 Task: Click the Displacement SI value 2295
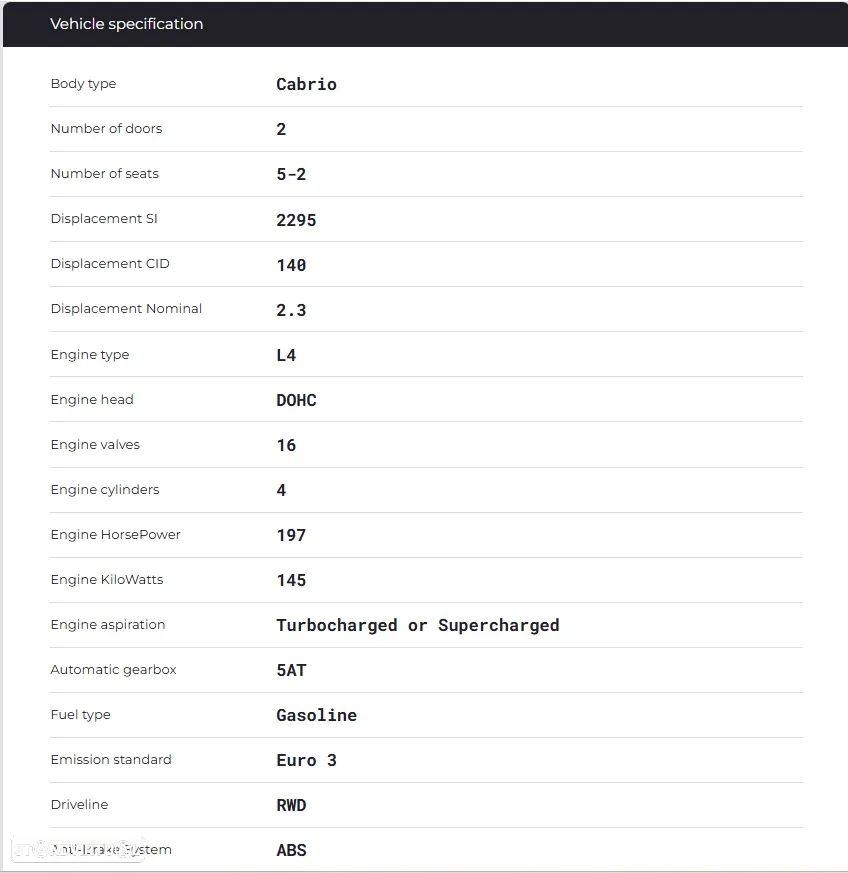point(296,220)
